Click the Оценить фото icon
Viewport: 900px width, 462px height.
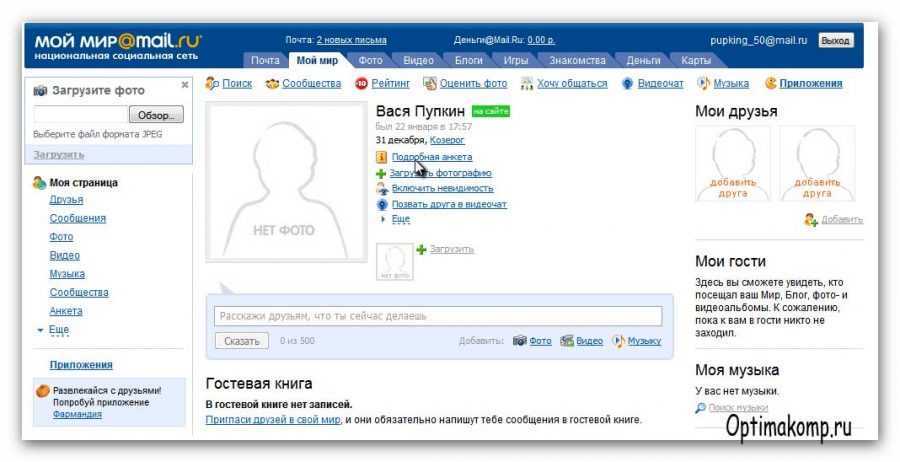pyautogui.click(x=430, y=84)
